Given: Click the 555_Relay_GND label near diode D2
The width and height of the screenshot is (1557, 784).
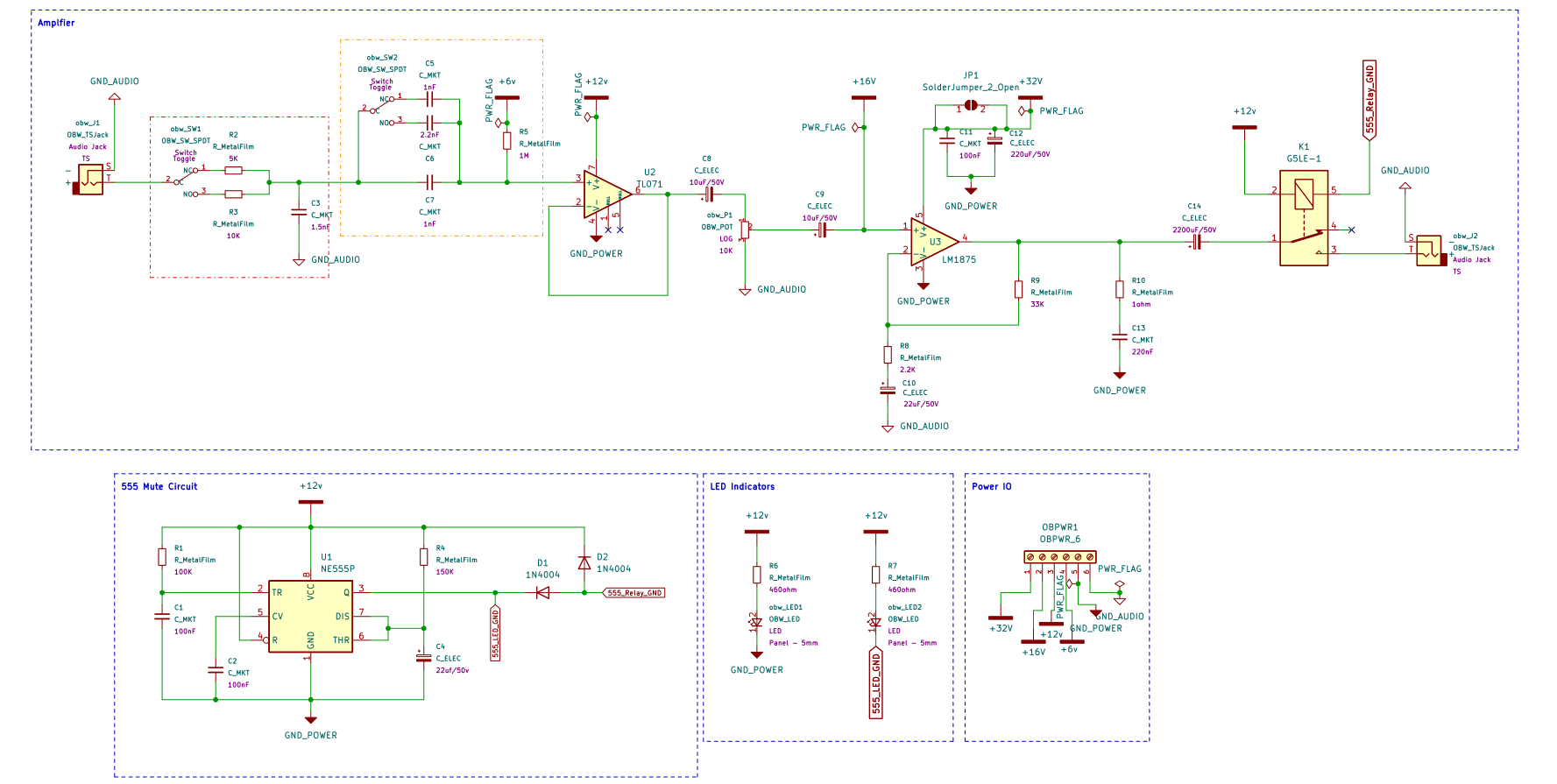Looking at the screenshot, I should click(x=634, y=593).
